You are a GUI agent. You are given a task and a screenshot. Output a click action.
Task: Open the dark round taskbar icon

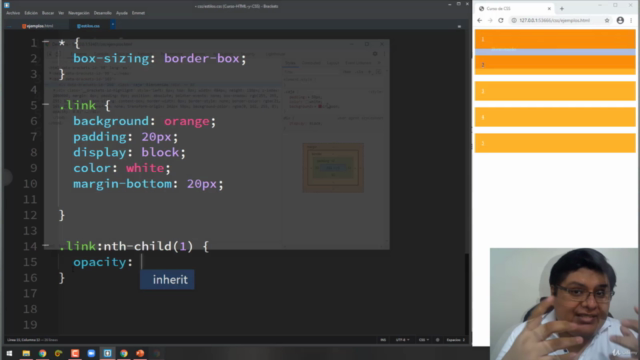[156, 353]
